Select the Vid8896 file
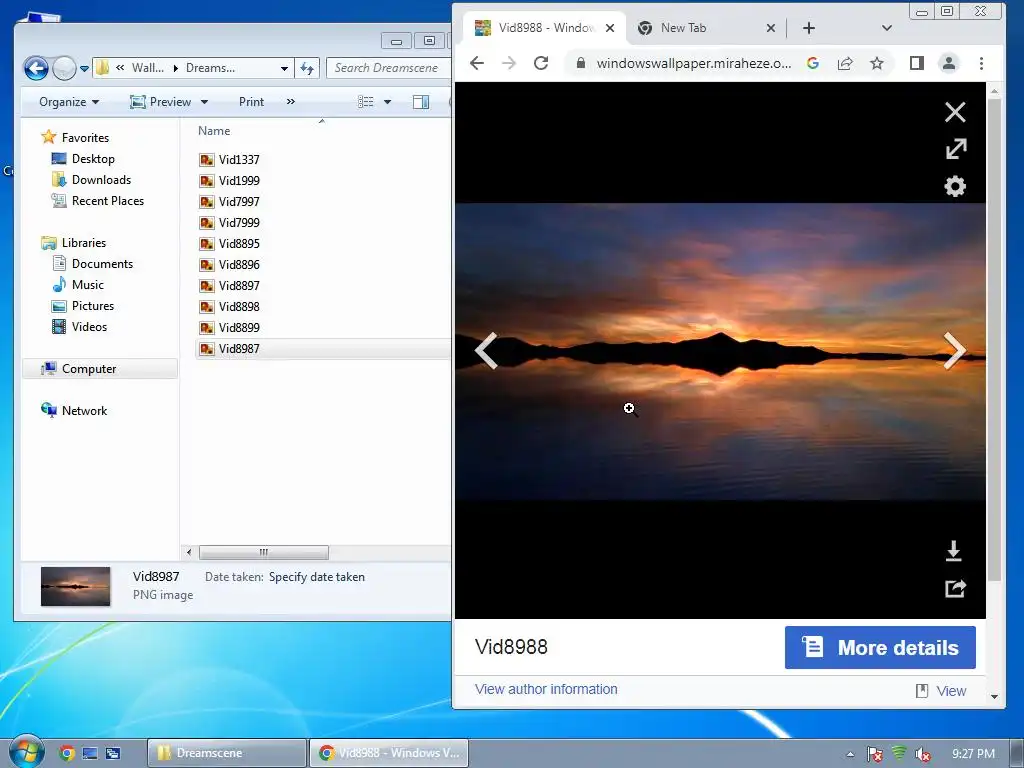Image resolution: width=1024 pixels, height=768 pixels. click(x=229, y=264)
